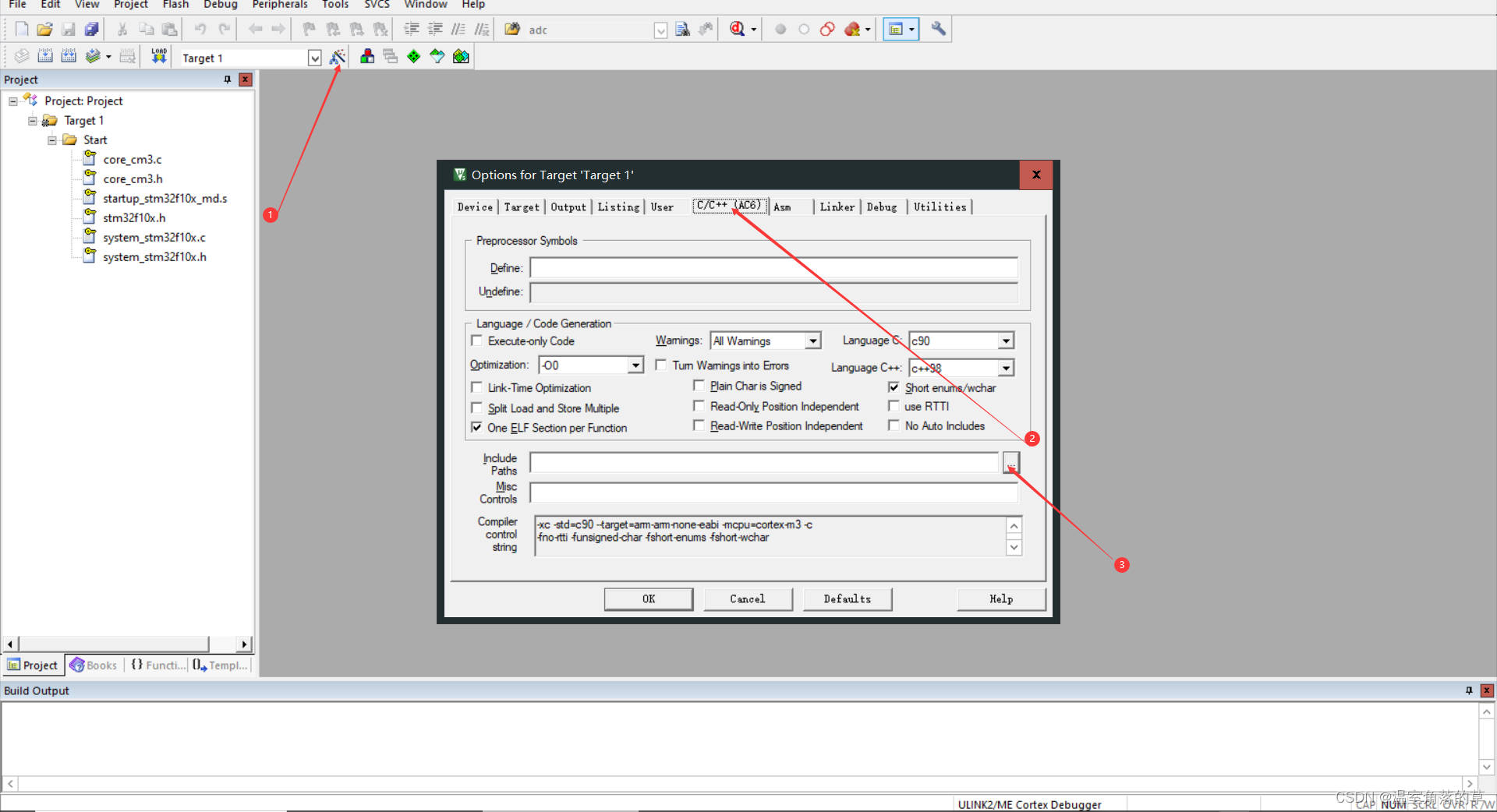
Task: Open the Language C dropdown
Action: point(1006,341)
